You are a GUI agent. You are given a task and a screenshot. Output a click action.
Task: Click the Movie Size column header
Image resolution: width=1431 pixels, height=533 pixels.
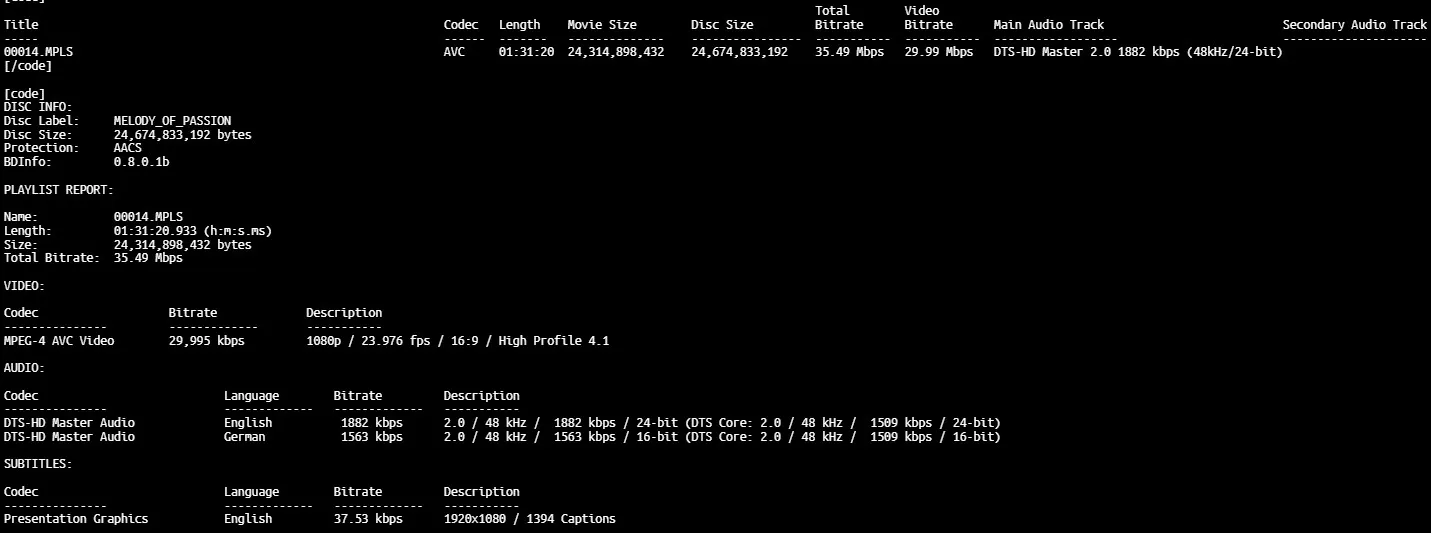click(601, 25)
